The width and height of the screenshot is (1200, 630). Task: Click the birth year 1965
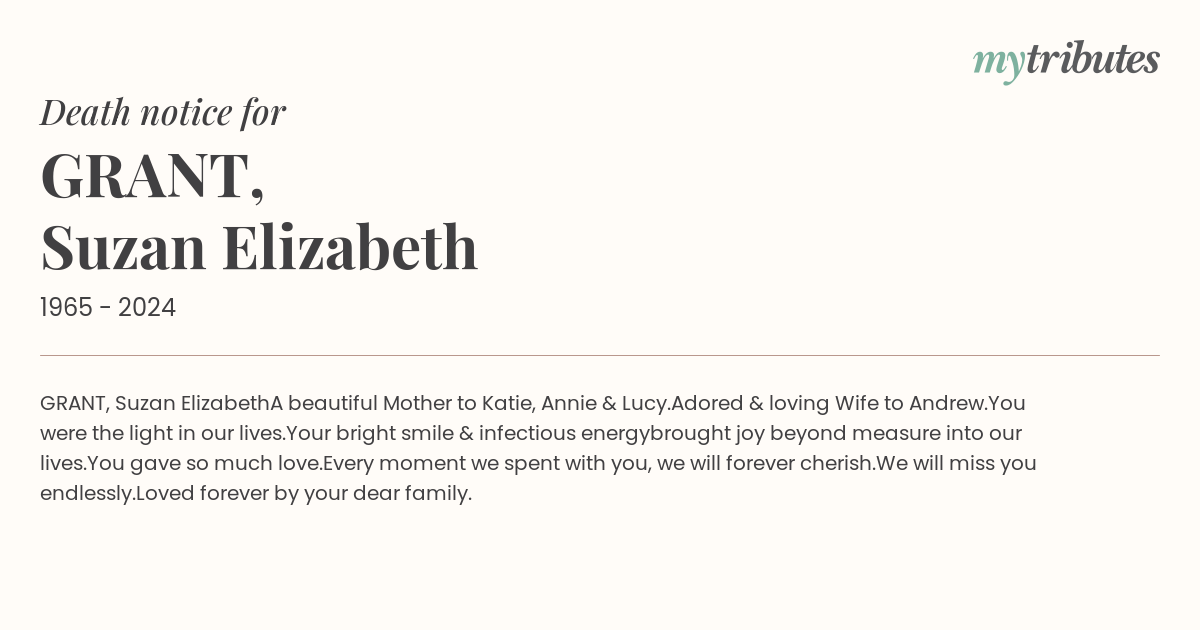(68, 308)
